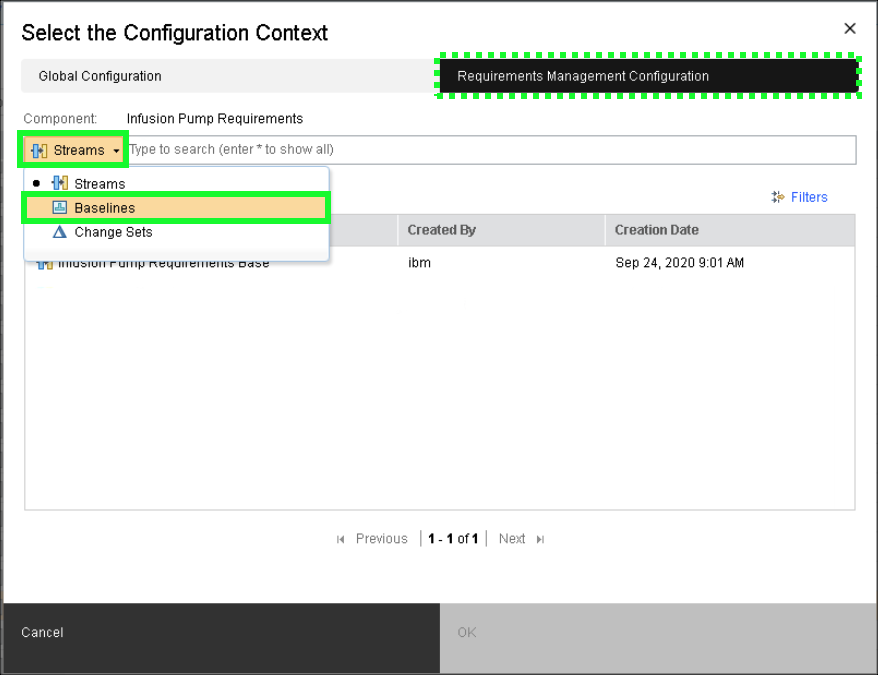Sort by the Created By column header
The height and width of the screenshot is (675, 878).
point(441,230)
